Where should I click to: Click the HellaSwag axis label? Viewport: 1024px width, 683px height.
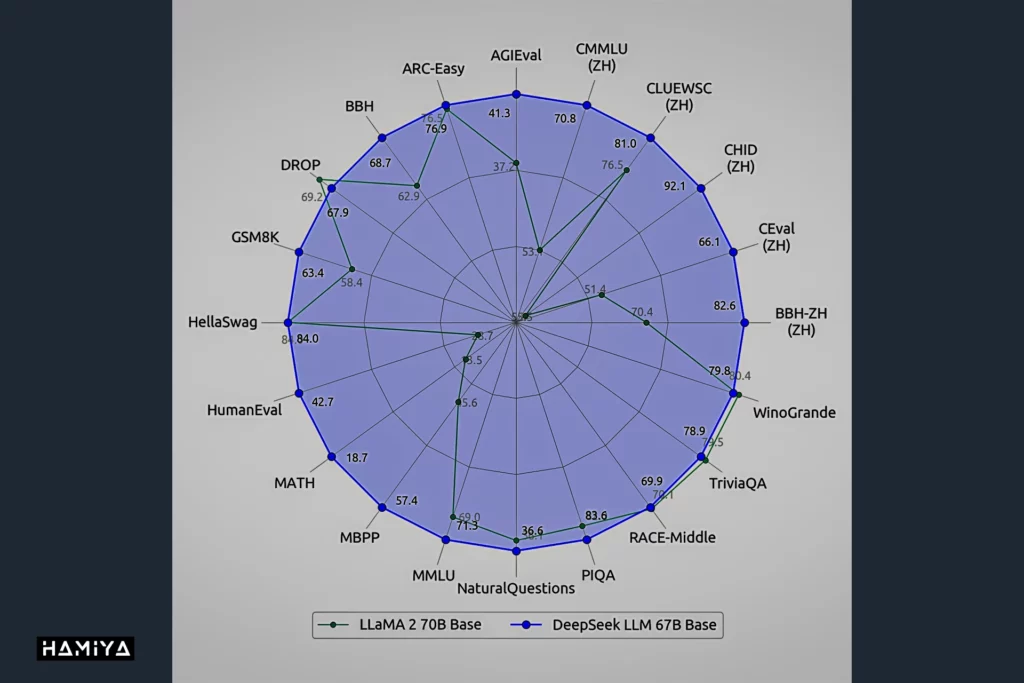tap(223, 322)
